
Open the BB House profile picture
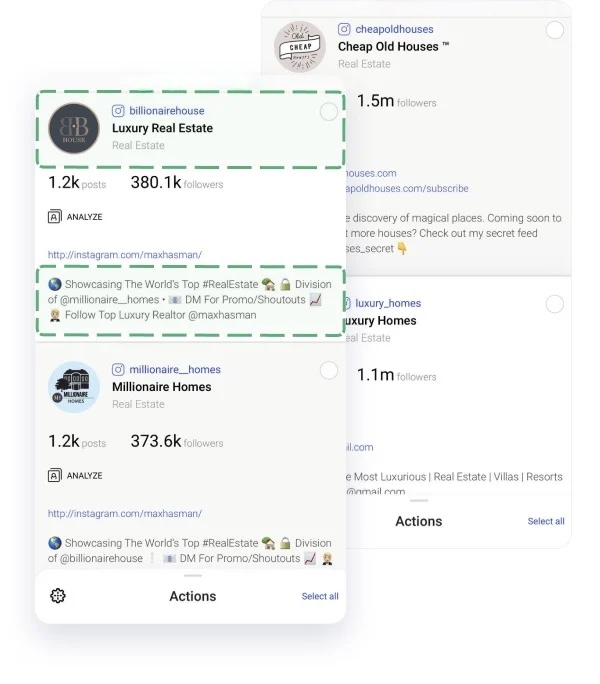tap(73, 129)
